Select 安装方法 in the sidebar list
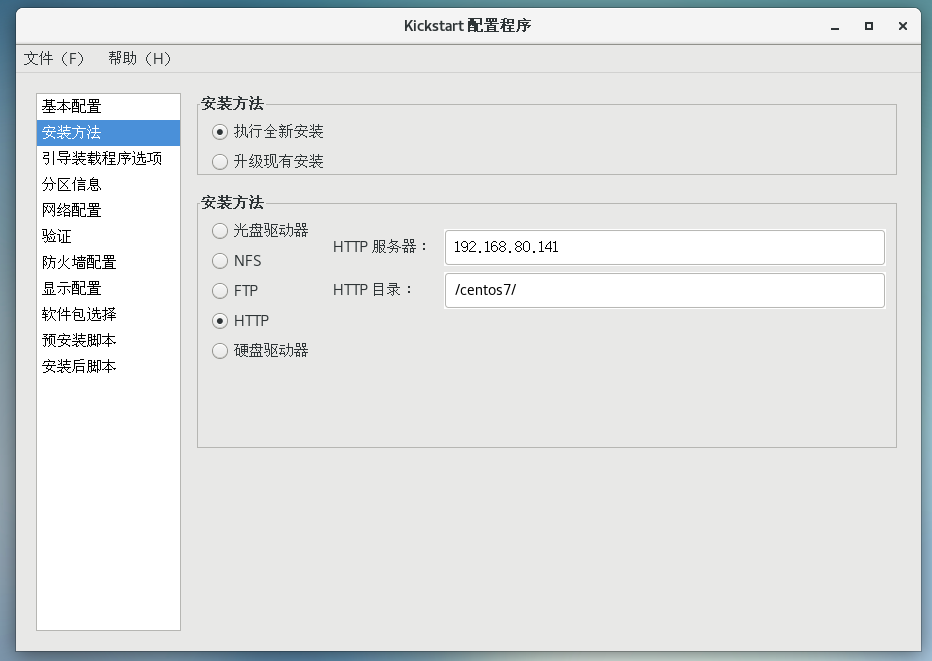 (108, 132)
